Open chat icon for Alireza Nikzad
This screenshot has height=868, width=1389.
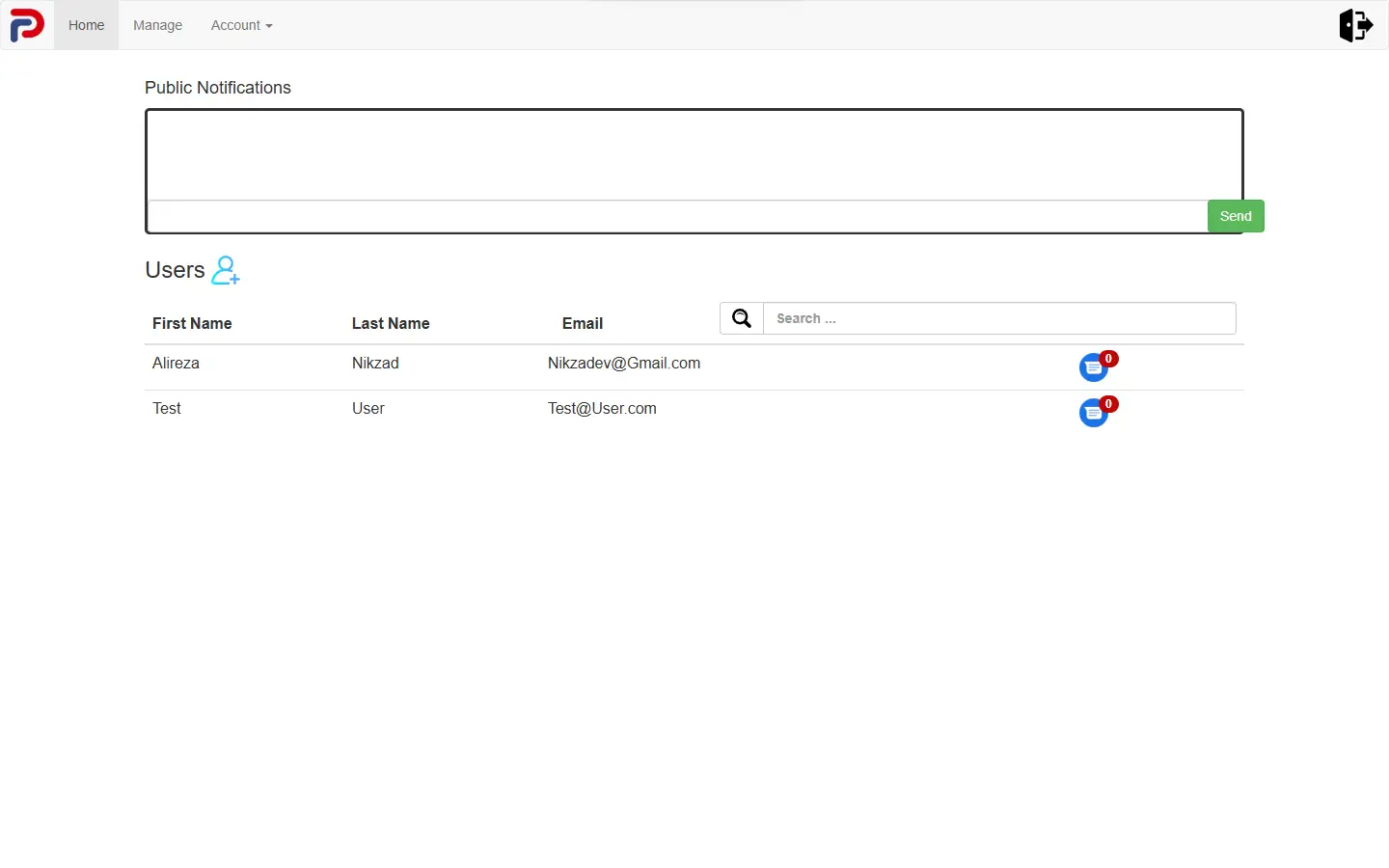point(1093,367)
